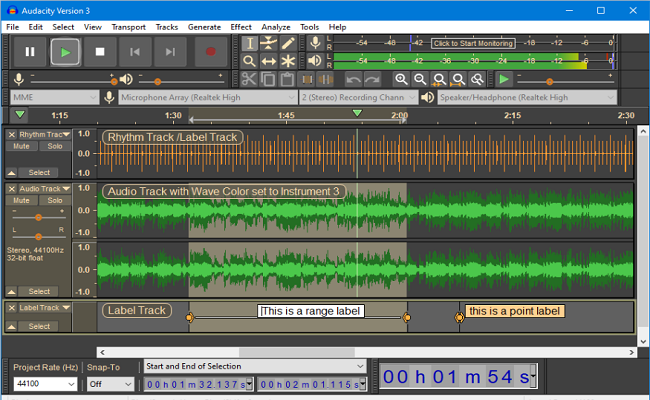650x400 pixels.
Task: Open the MME audio host dropdown
Action: coord(54,97)
